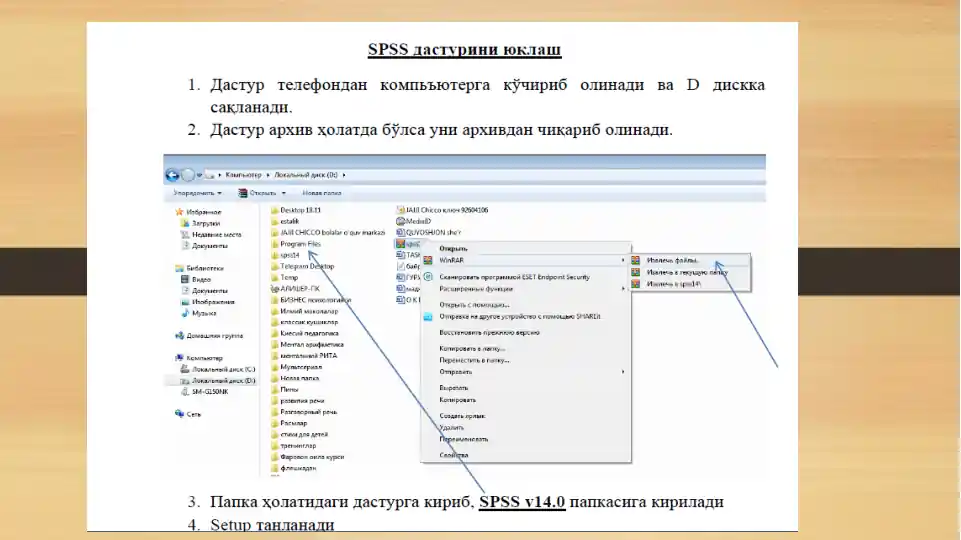Open 'Недавние места' in navigation pane
The image size is (961, 540).
tap(216, 235)
